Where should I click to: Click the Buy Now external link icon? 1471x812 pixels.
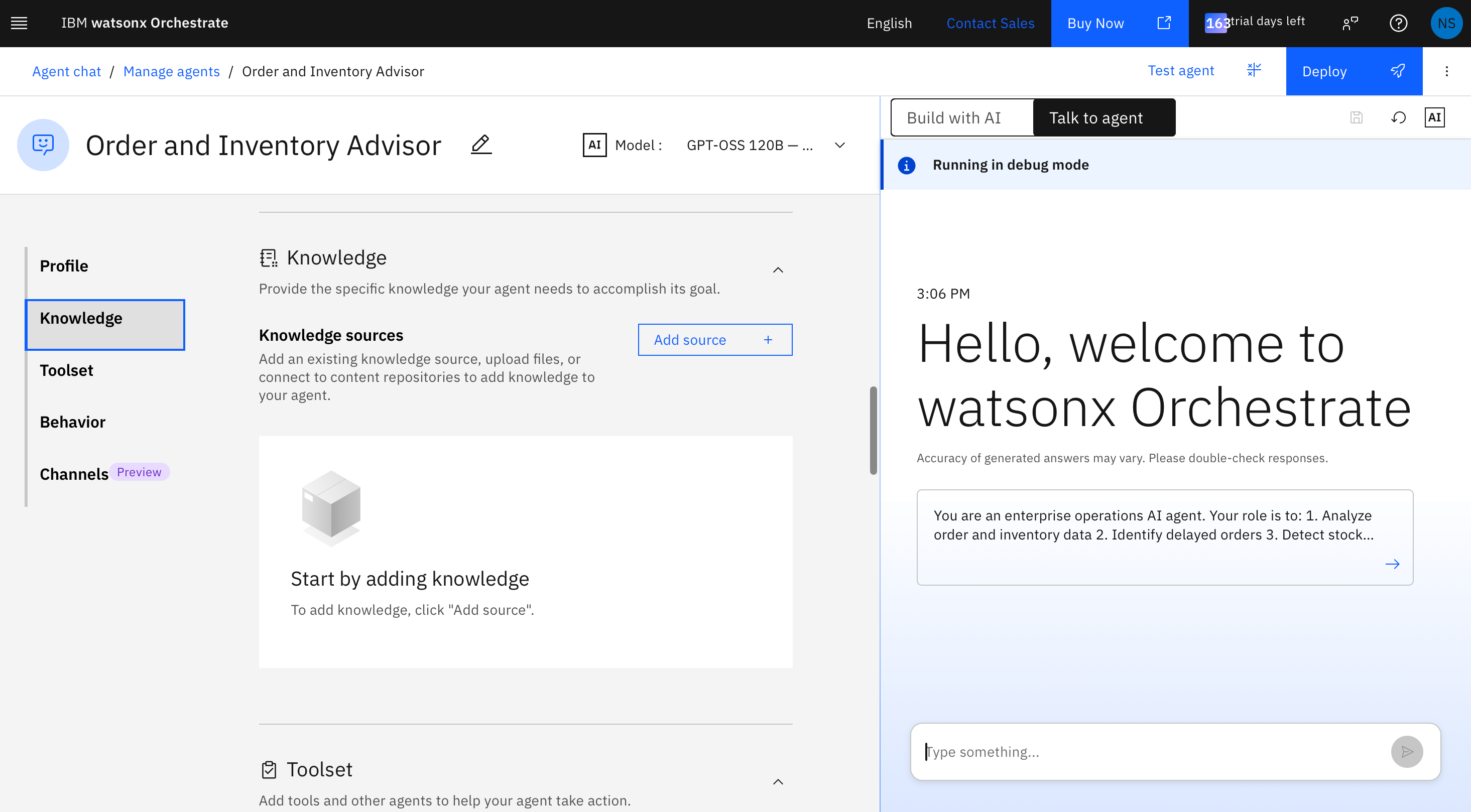[1164, 23]
